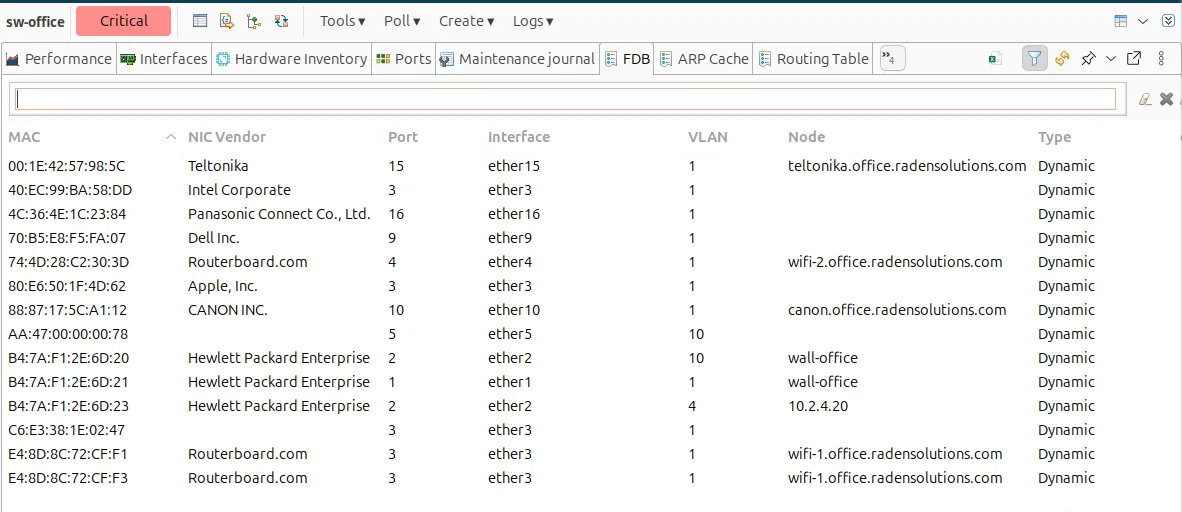Open the chevron dropdown beside table layout icon
The height and width of the screenshot is (512, 1182).
click(x=1143, y=21)
